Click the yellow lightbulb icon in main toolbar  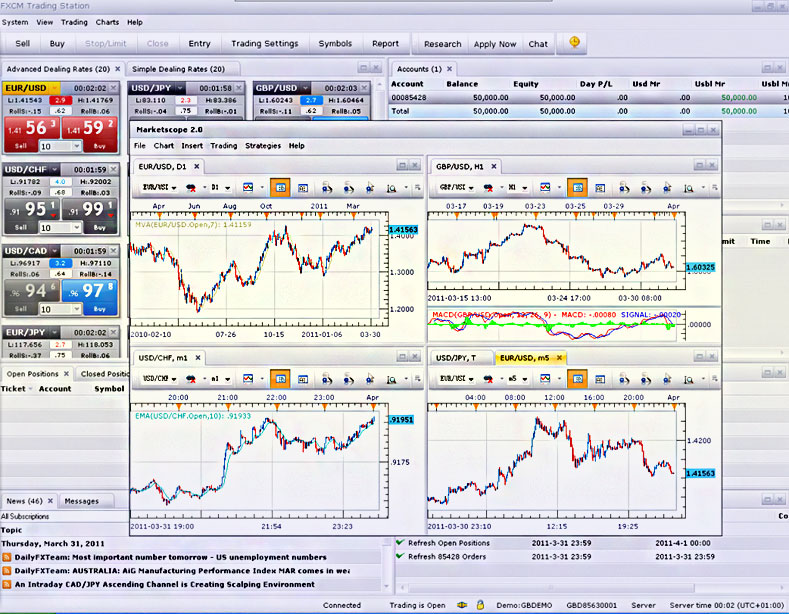pos(574,43)
